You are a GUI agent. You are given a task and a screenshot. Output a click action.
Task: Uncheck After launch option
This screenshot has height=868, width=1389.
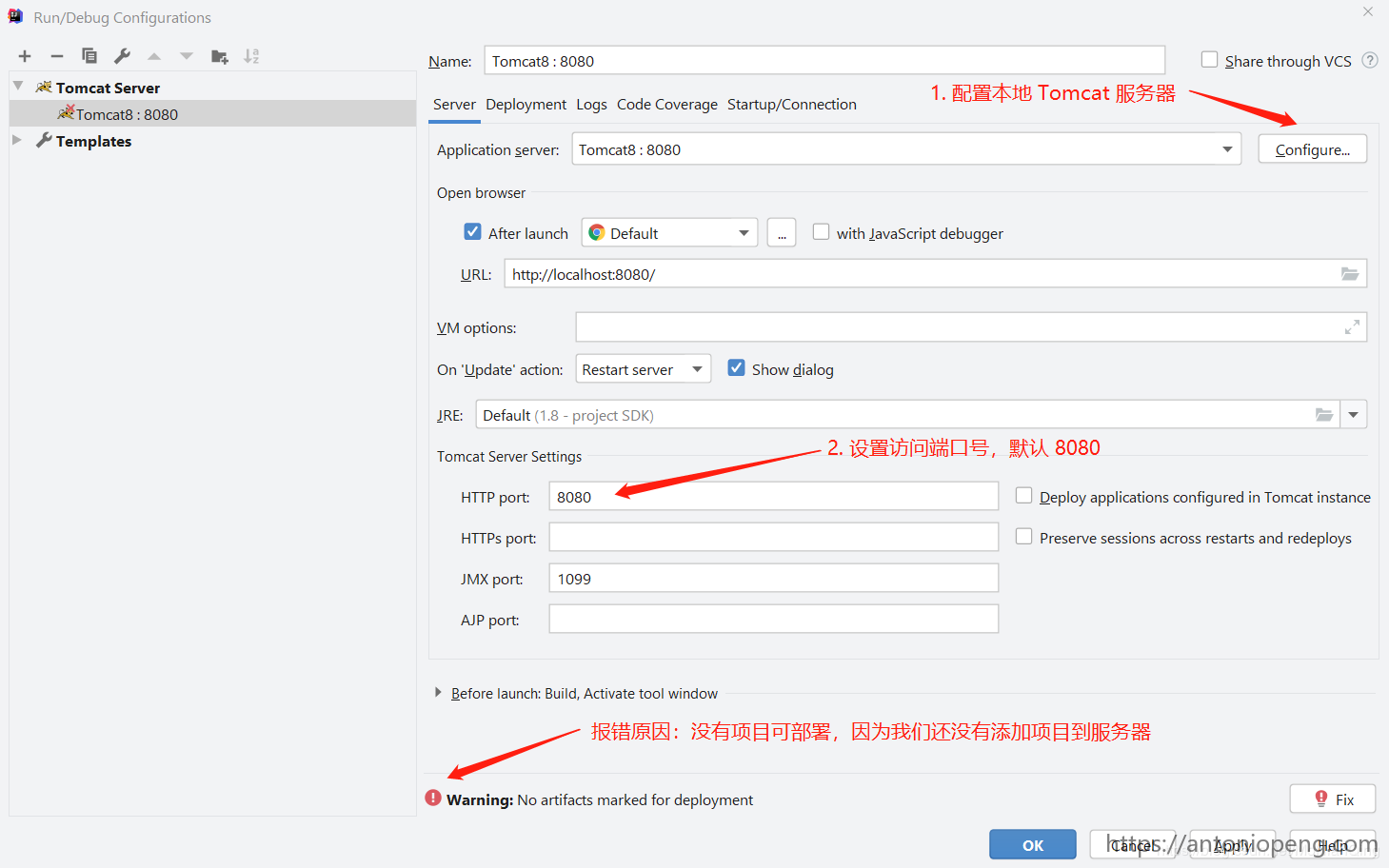tap(472, 230)
